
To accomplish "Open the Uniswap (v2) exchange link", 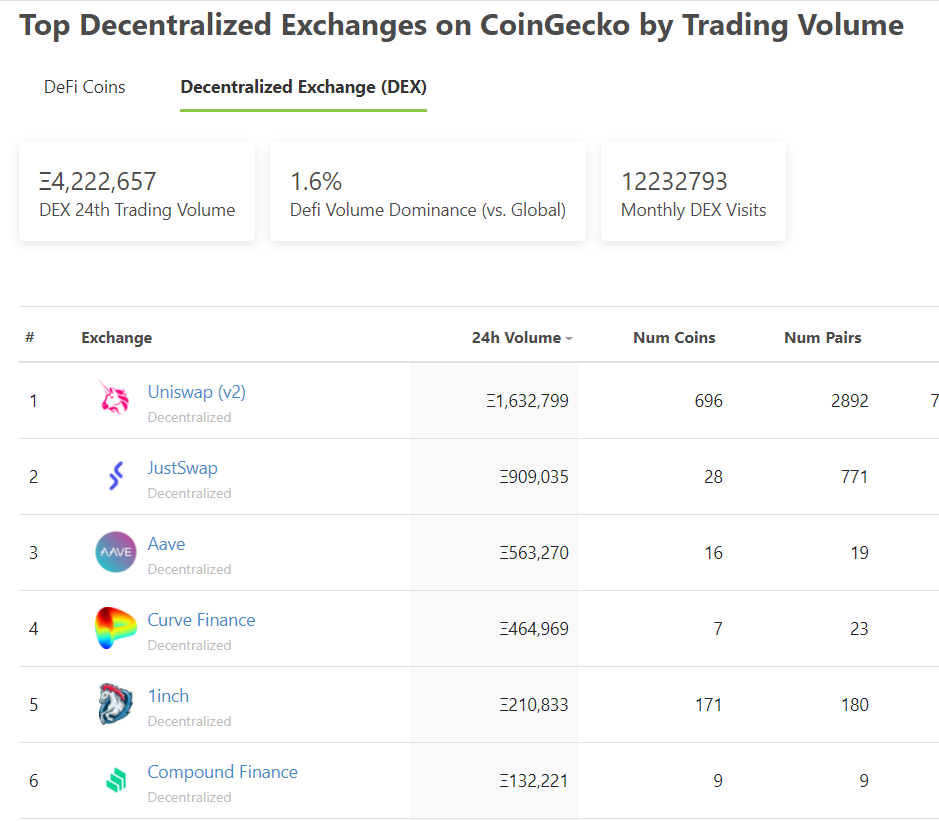I will pyautogui.click(x=197, y=392).
